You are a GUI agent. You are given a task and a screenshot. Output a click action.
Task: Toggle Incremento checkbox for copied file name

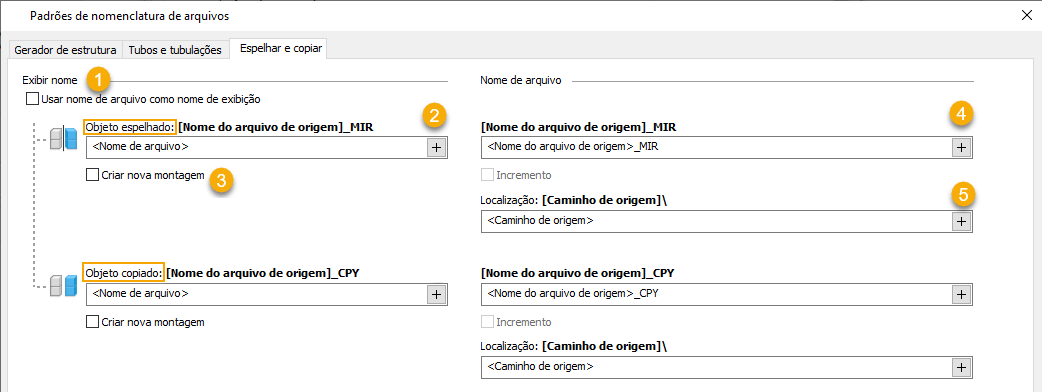pos(487,322)
